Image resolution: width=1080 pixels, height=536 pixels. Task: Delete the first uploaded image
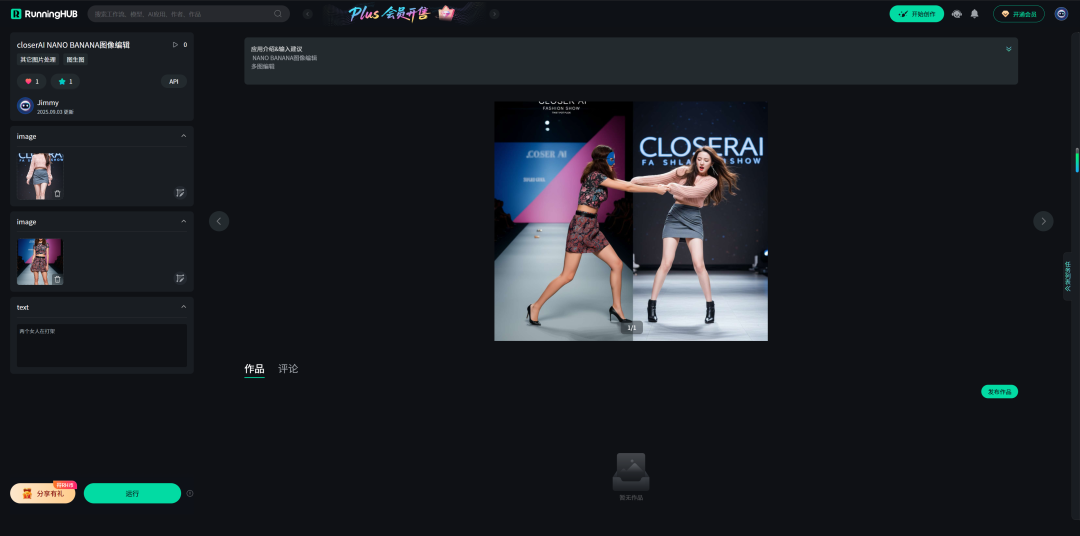[57, 194]
